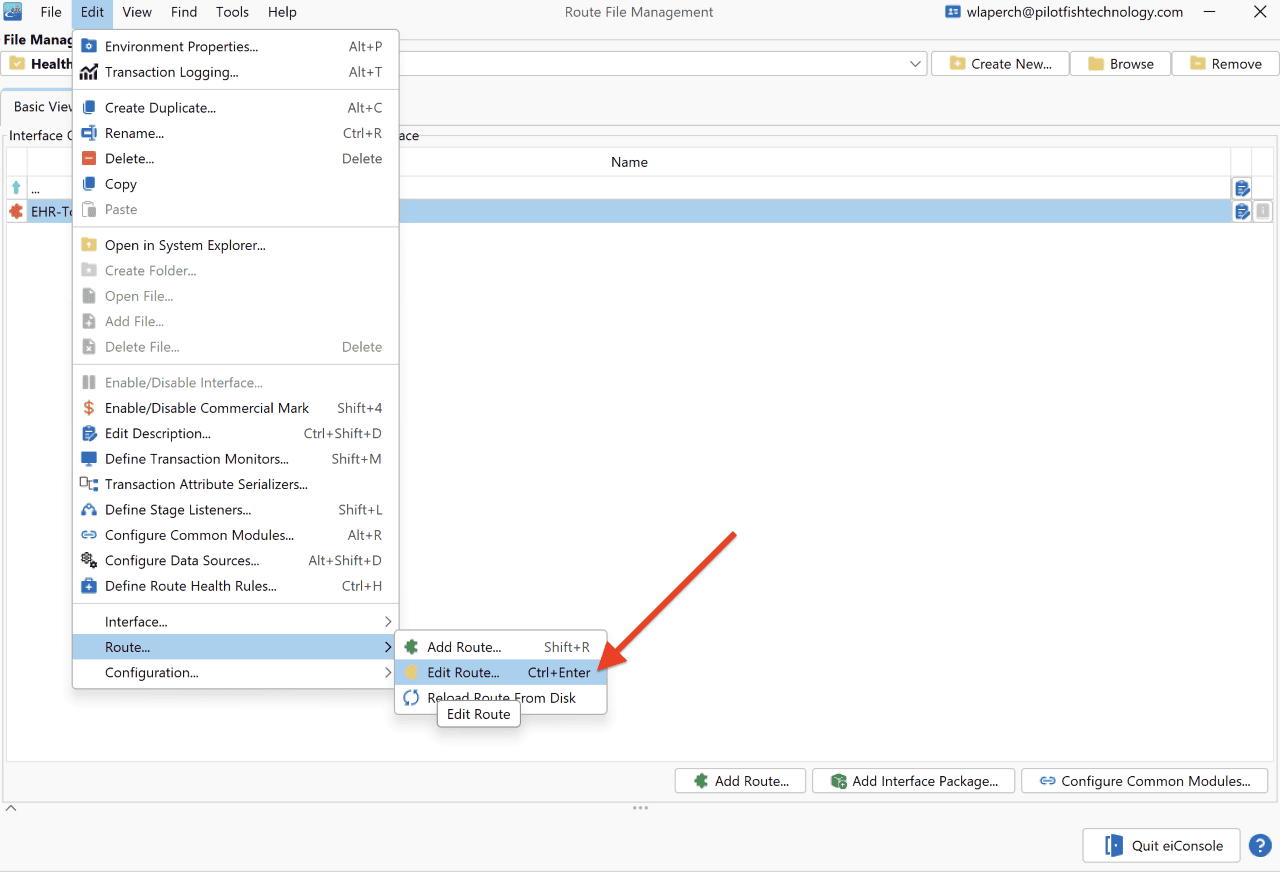
Task: Expand the Route submenu
Action: [236, 647]
